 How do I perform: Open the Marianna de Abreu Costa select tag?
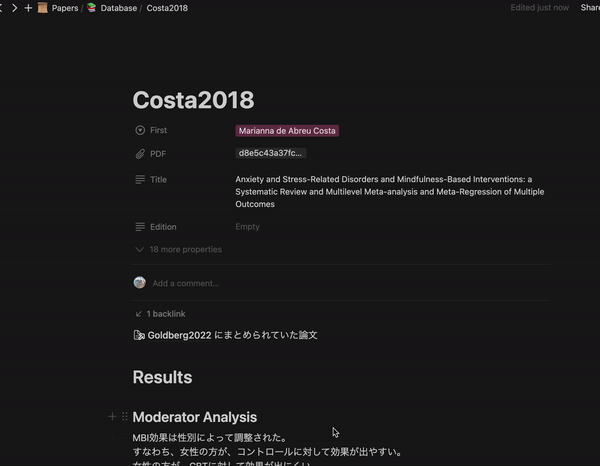point(288,131)
